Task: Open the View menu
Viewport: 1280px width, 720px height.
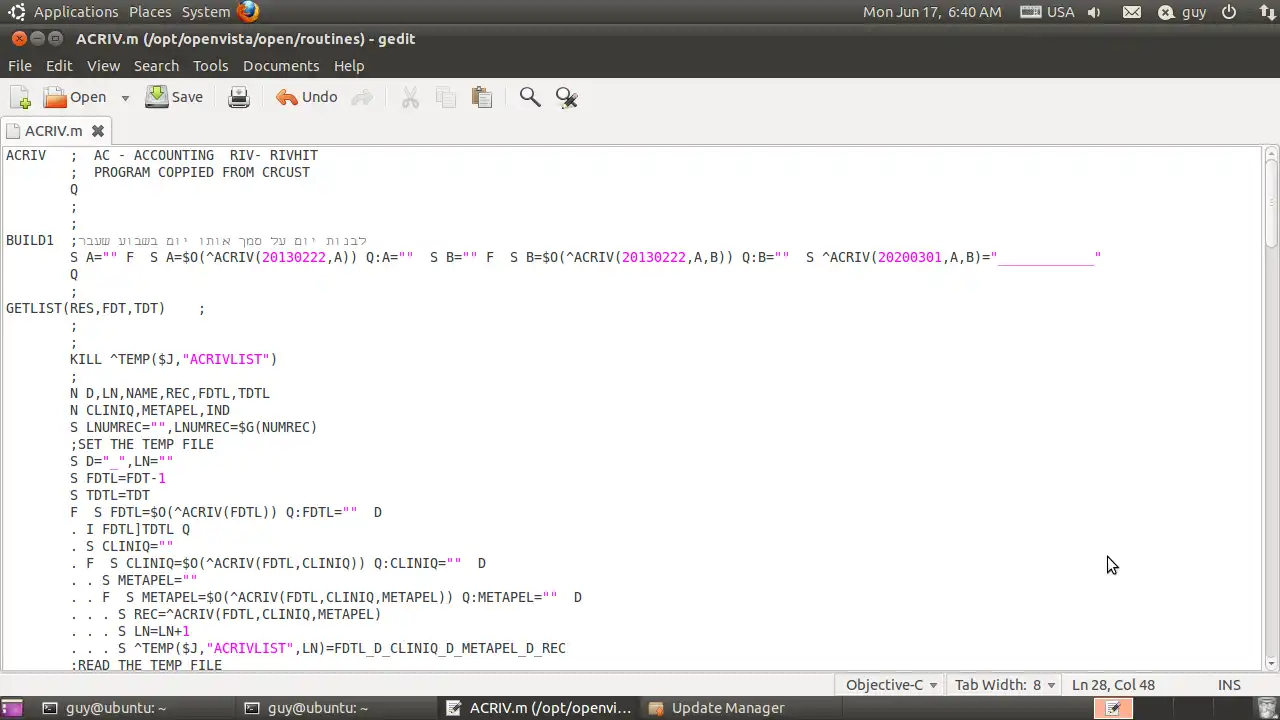Action: [103, 66]
